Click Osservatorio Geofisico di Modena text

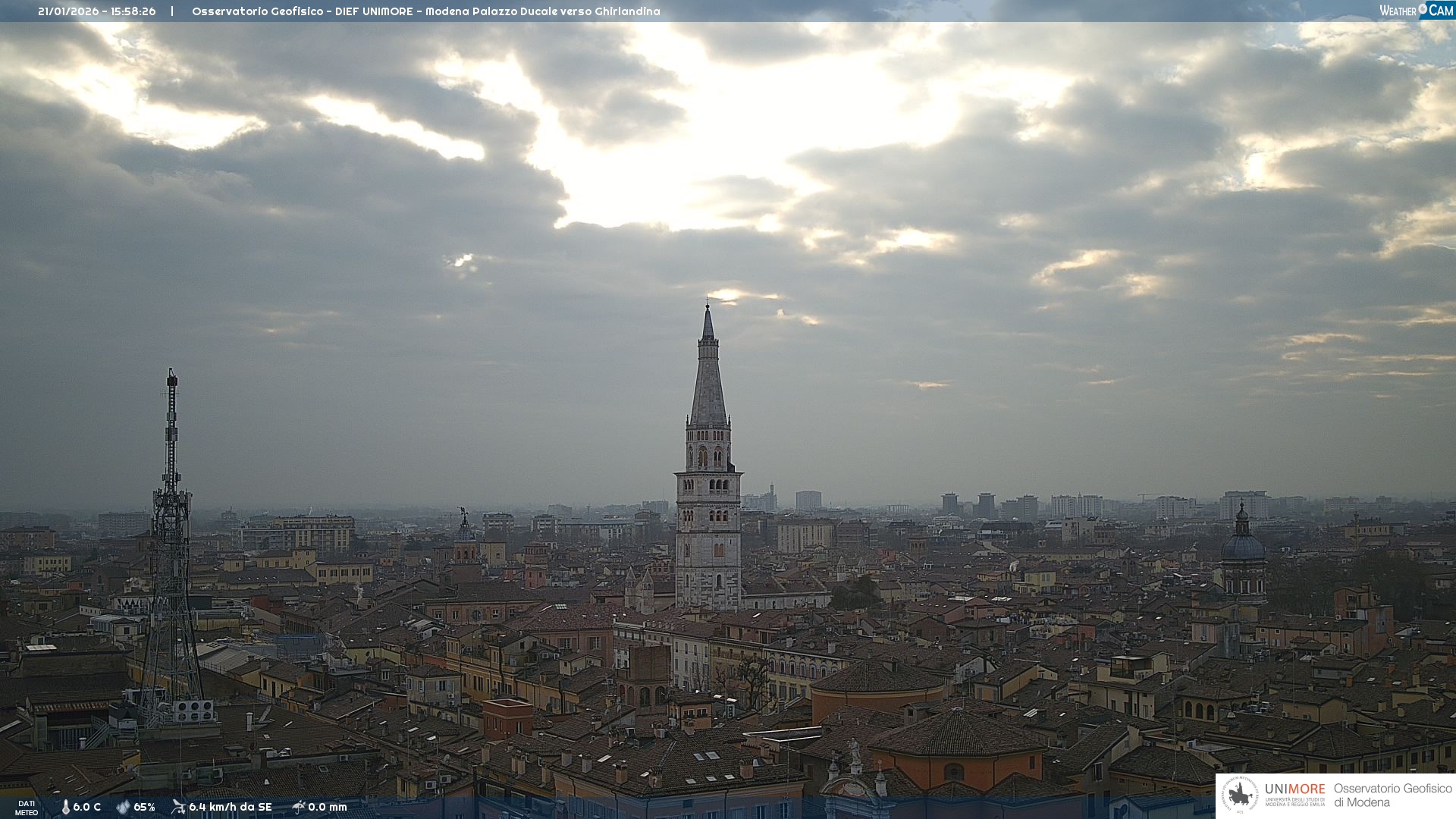click(x=1392, y=795)
